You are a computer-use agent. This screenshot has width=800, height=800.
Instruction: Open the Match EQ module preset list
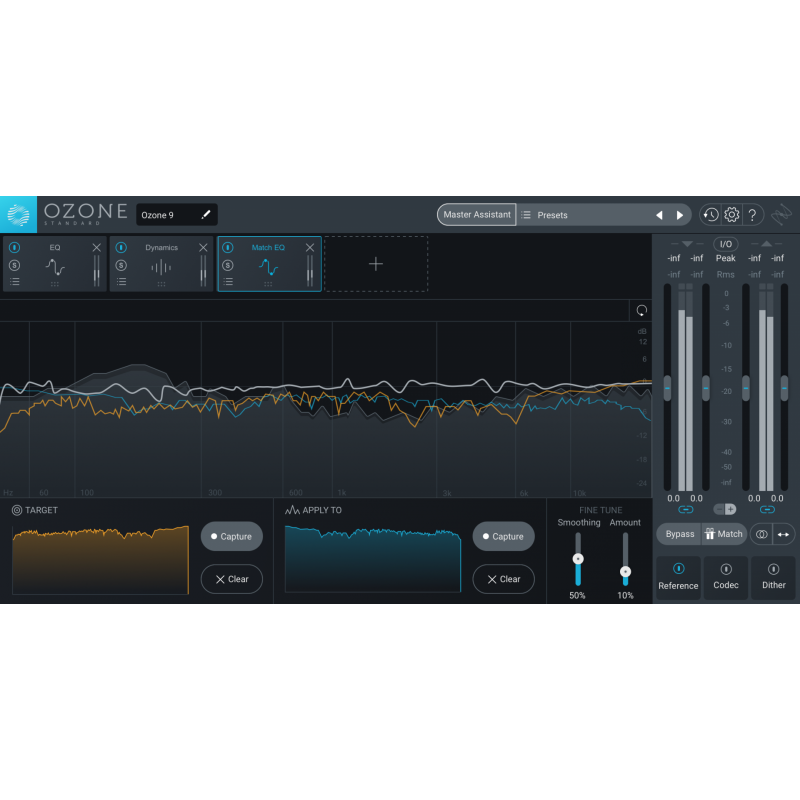pos(228,282)
